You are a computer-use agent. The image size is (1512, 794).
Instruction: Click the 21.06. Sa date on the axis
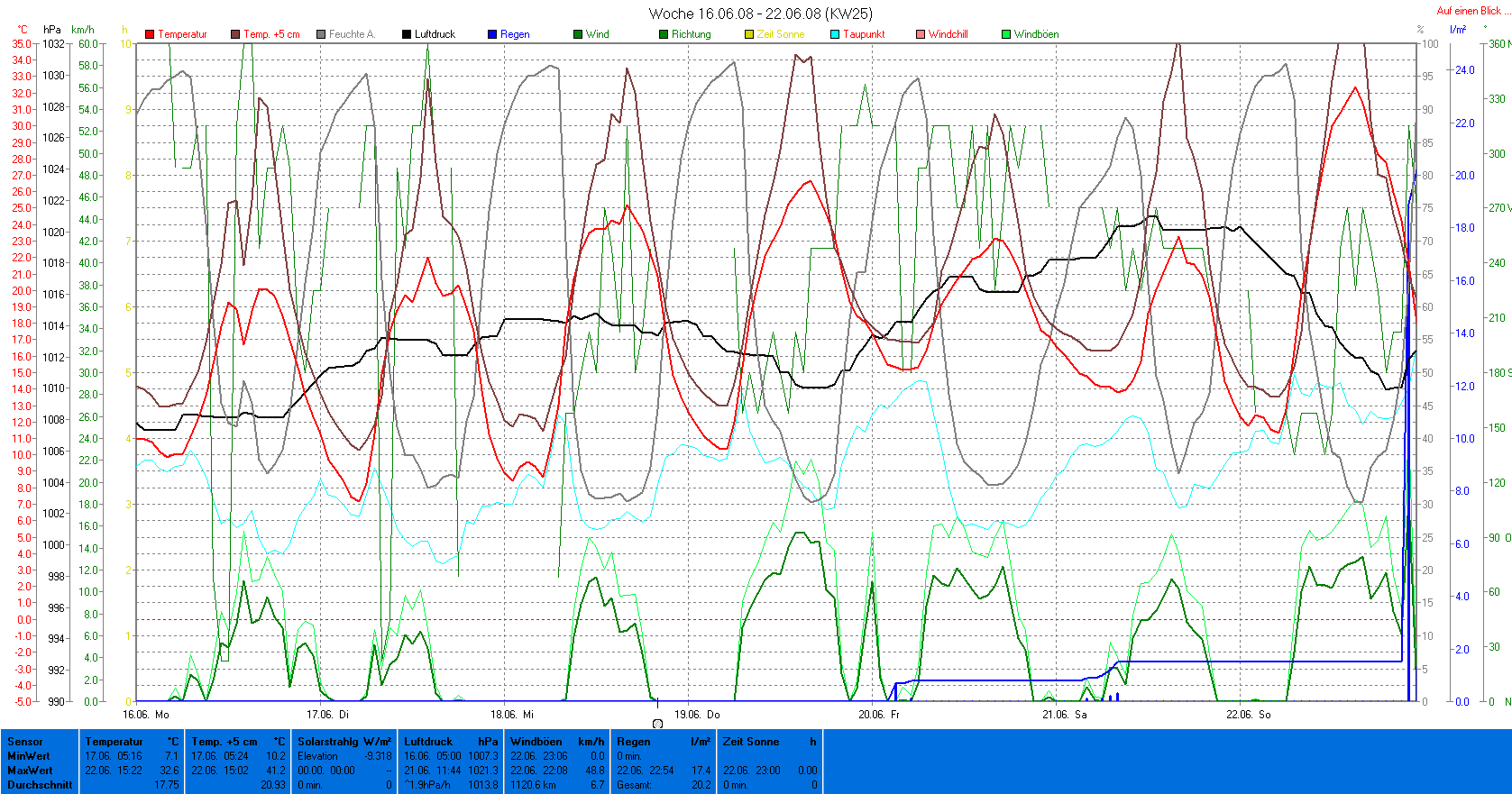pos(1065,715)
